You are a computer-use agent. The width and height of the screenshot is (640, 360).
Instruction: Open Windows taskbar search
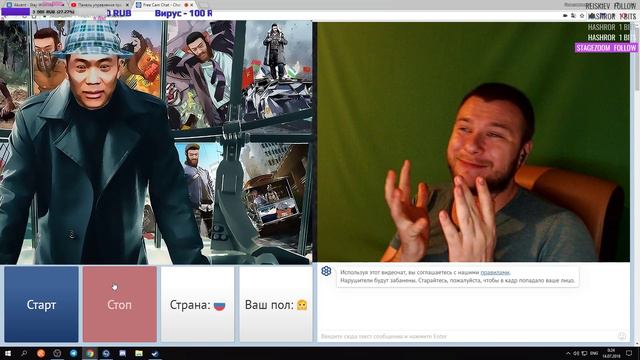[24, 353]
